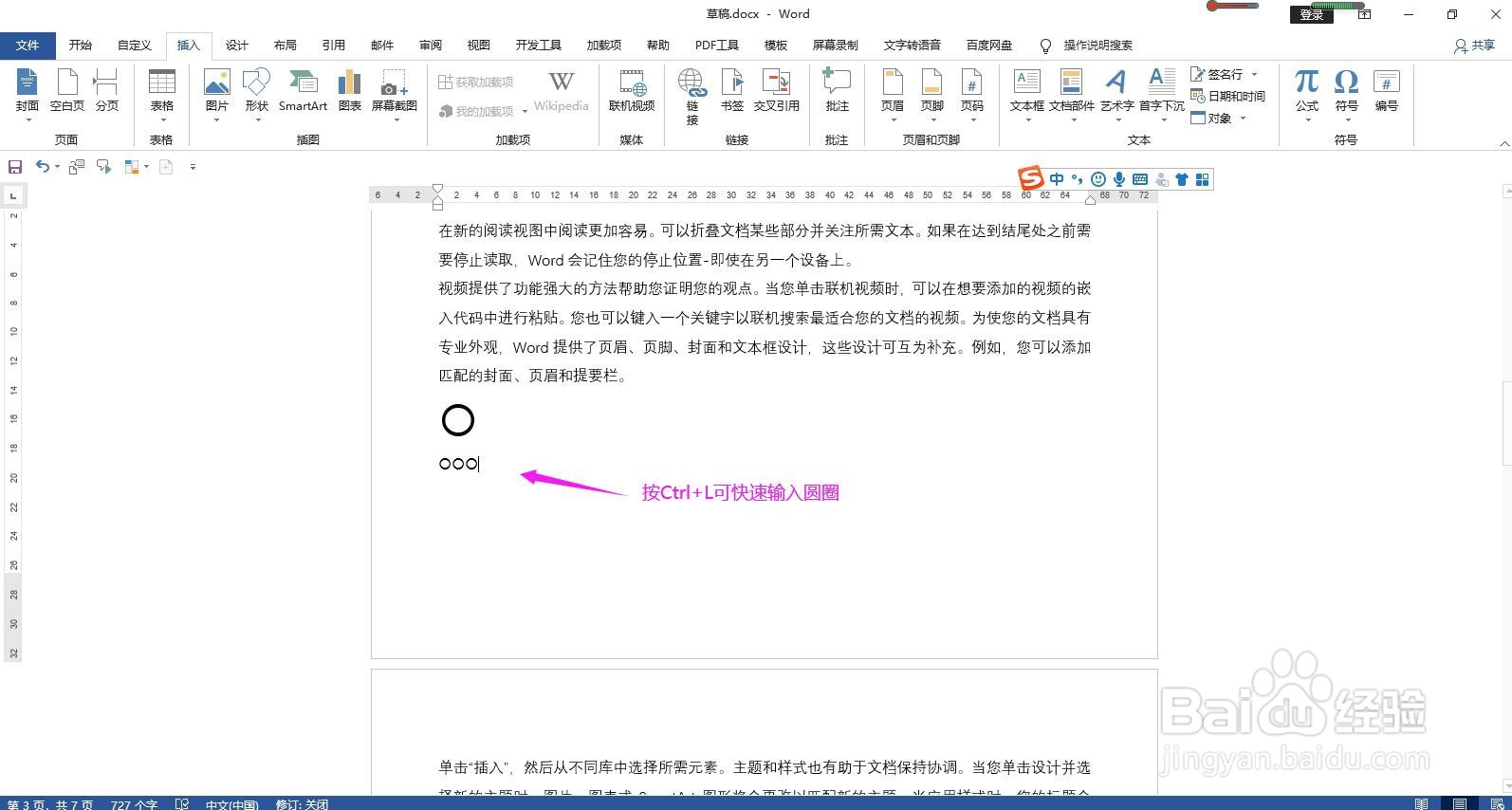Open the Sogou emoji panel

click(1098, 179)
